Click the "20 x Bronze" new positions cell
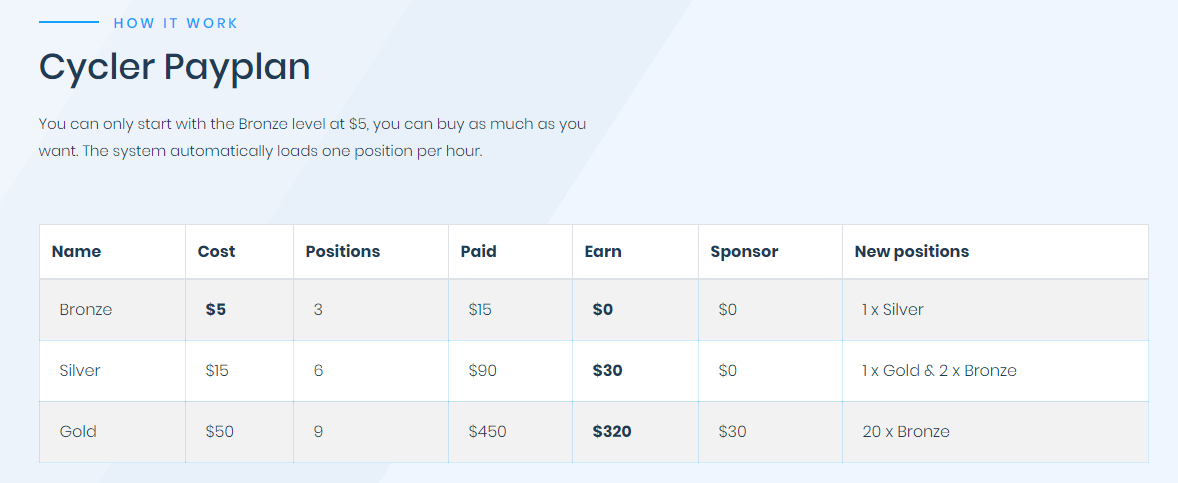This screenshot has width=1178, height=483. [906, 432]
